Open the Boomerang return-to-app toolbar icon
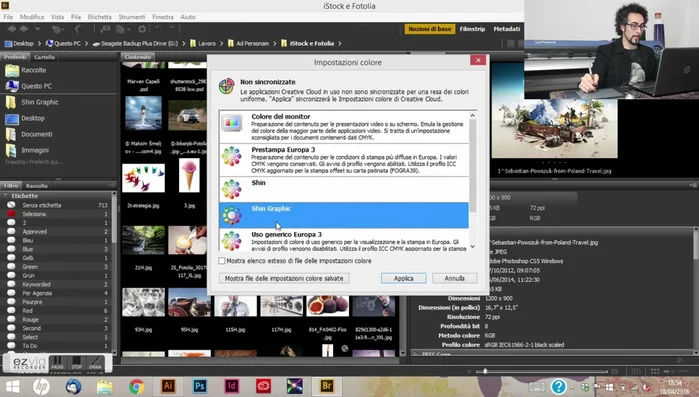The image size is (699, 397). coord(78,29)
